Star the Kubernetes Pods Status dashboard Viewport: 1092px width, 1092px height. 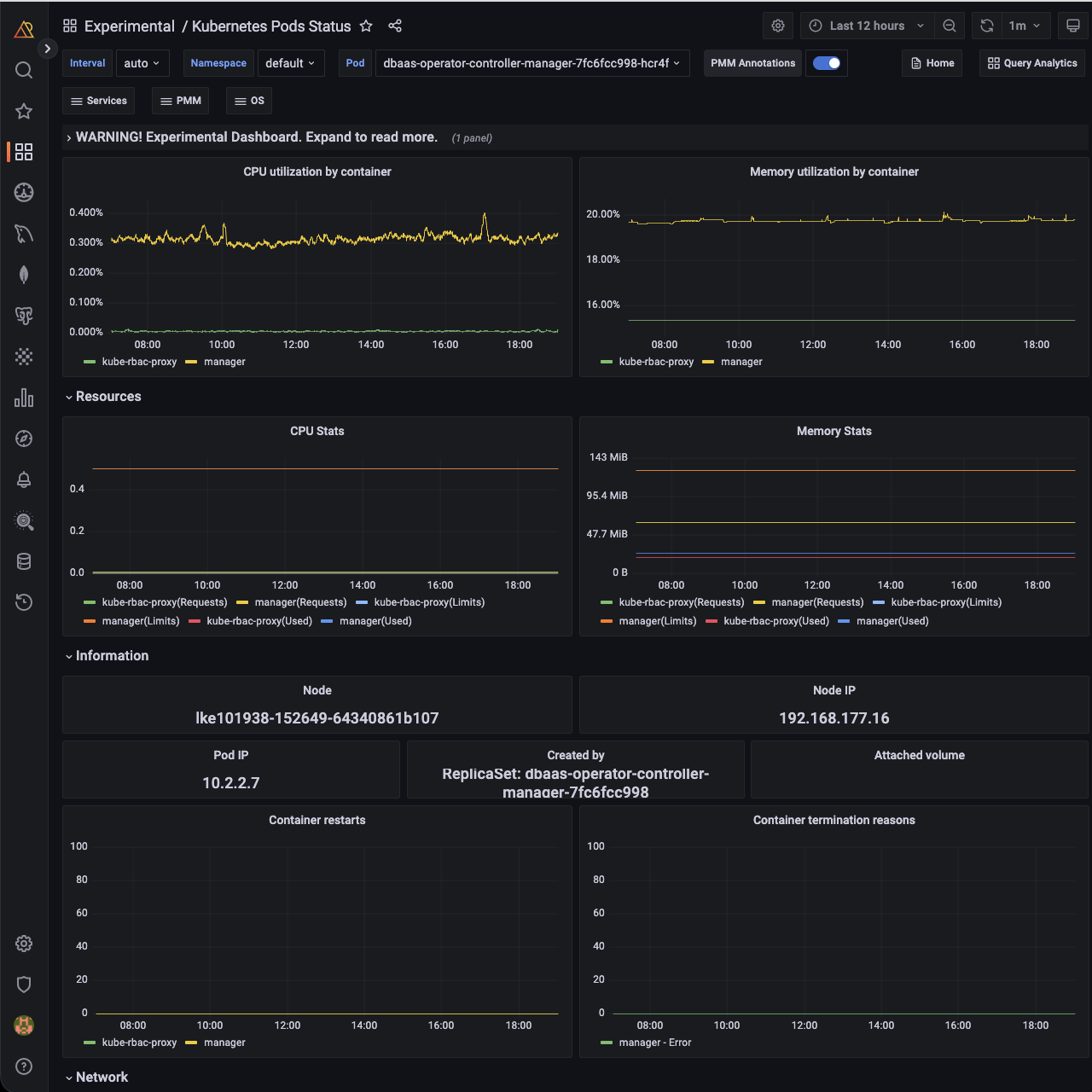coord(365,26)
